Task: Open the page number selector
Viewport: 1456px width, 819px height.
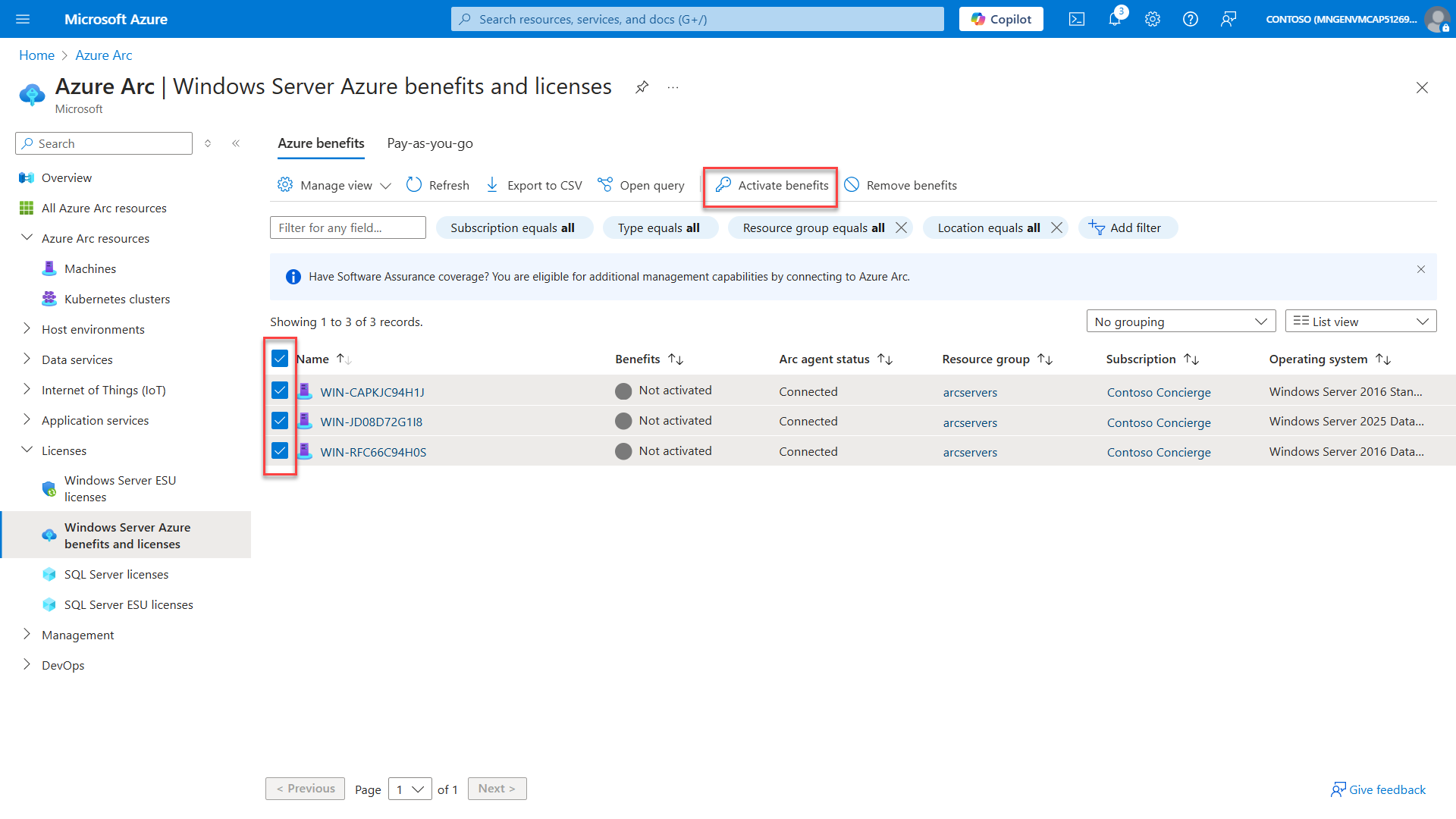Action: 409,789
